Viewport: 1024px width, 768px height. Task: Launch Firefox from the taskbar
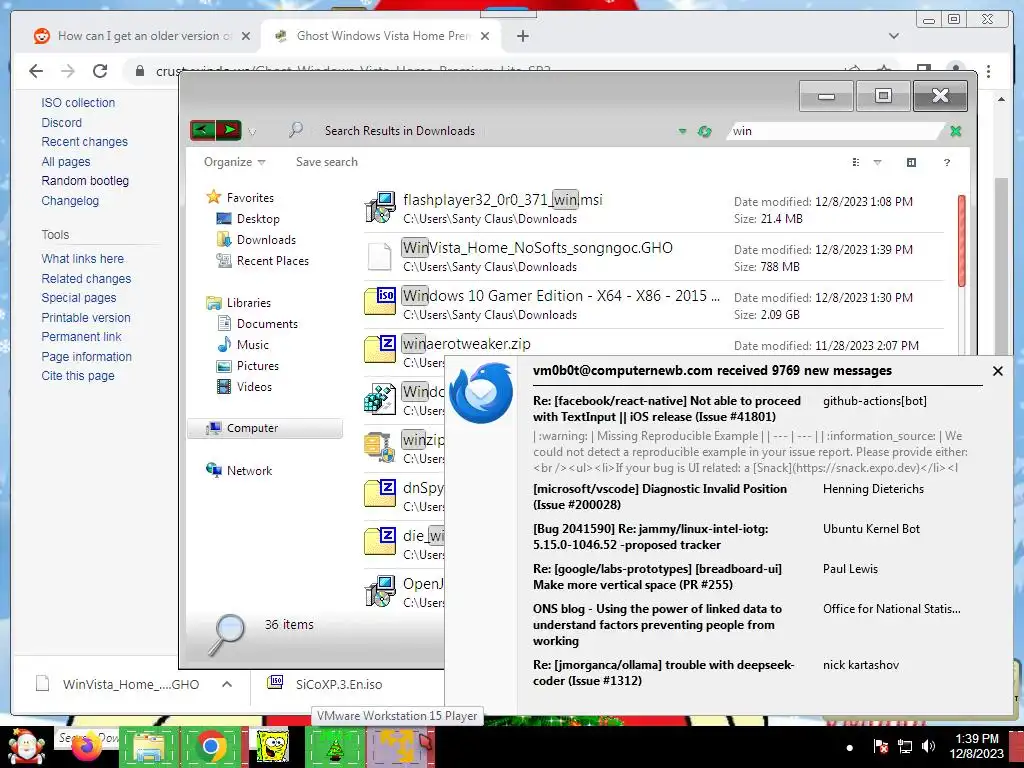coord(87,746)
